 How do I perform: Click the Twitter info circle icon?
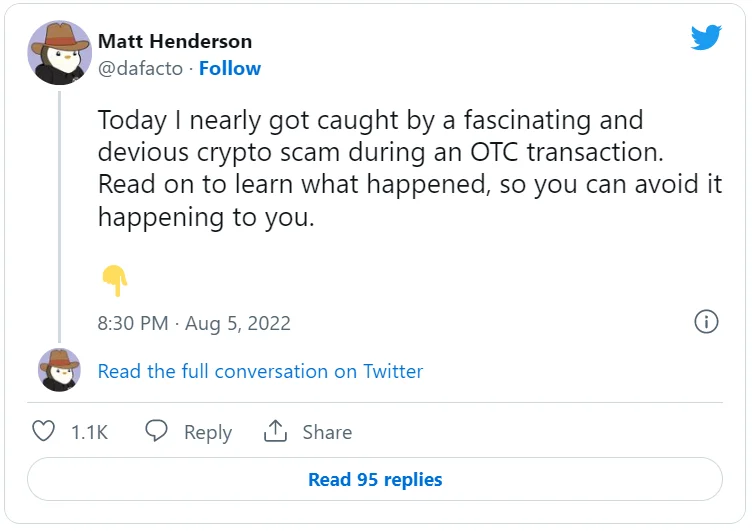(706, 322)
